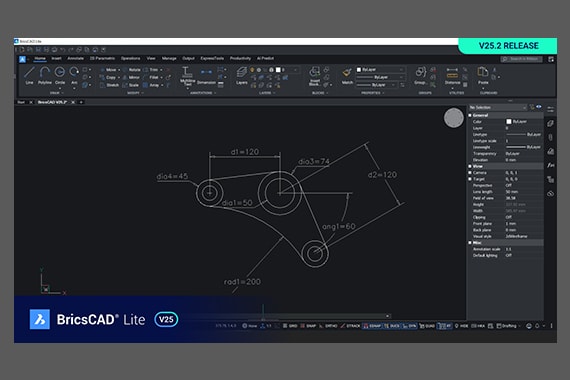Use the Match properties tool

[347, 76]
